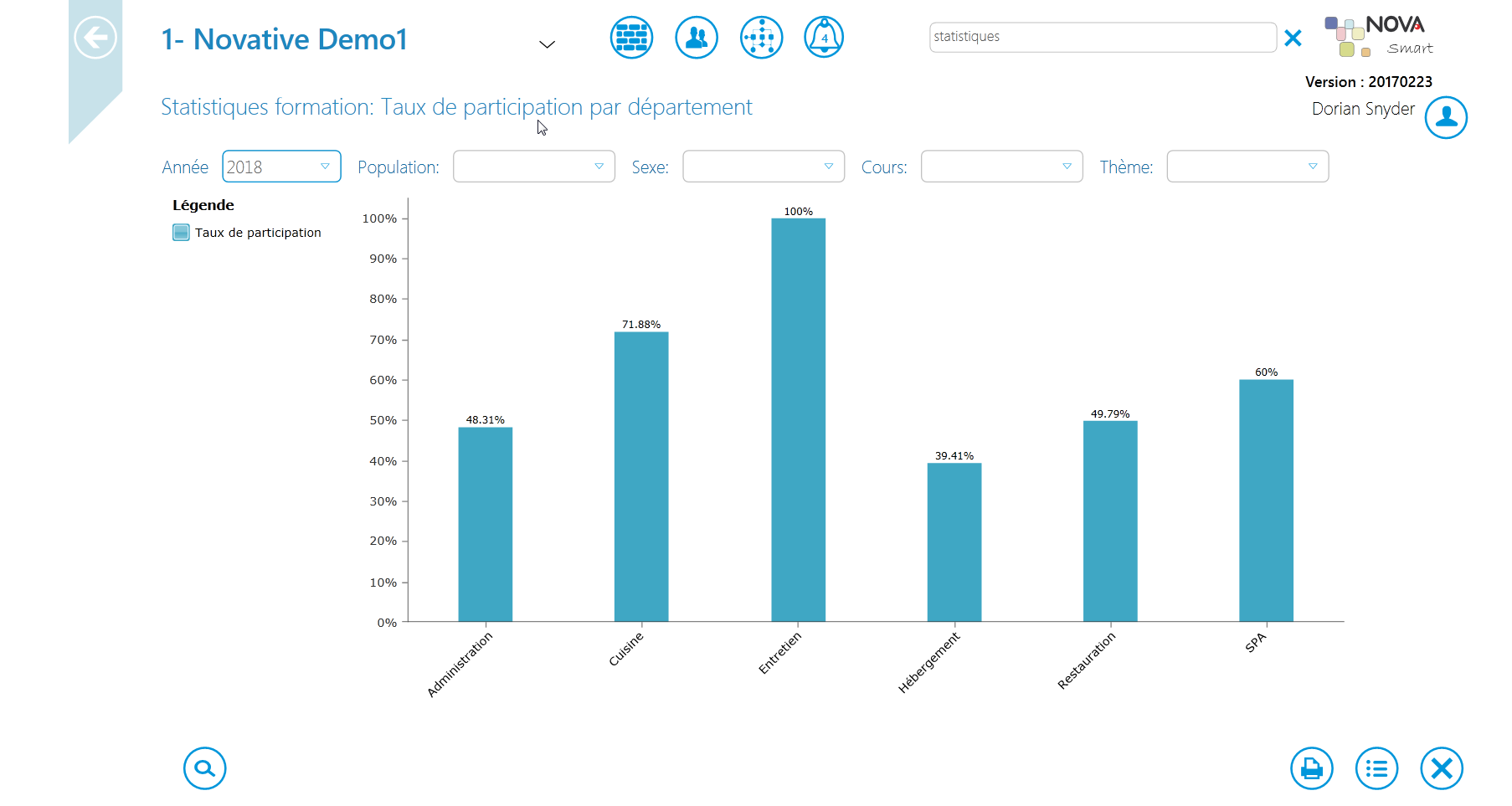Screen dimensions: 1512x806
Task: Open the users group icon
Action: [697, 38]
